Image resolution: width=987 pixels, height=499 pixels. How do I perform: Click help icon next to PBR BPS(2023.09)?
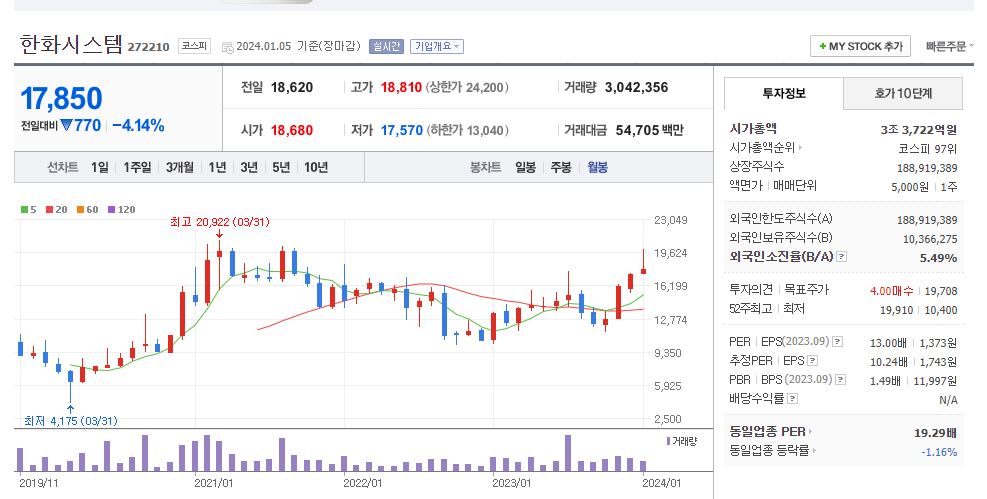coord(840,379)
